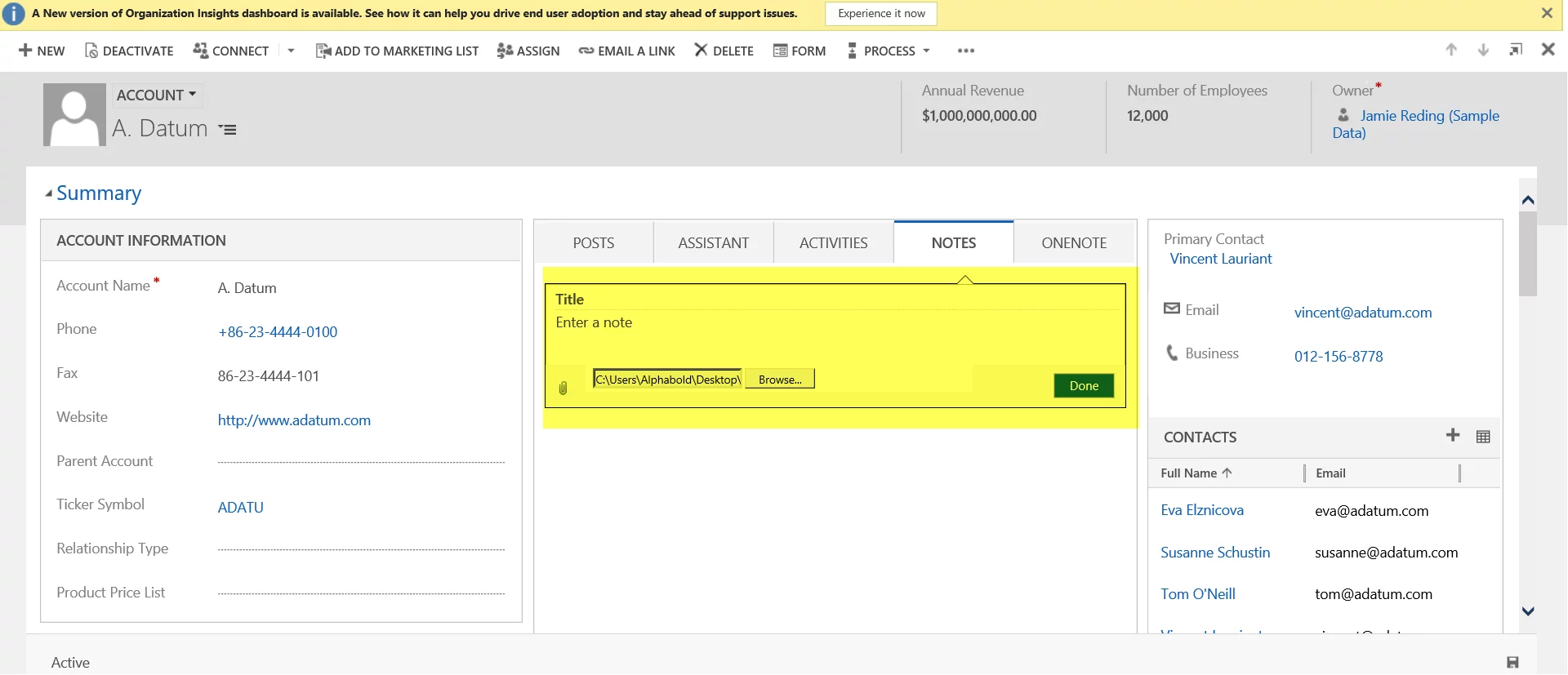Open the FORM editor command
The width and height of the screenshot is (1568, 675).
point(800,51)
